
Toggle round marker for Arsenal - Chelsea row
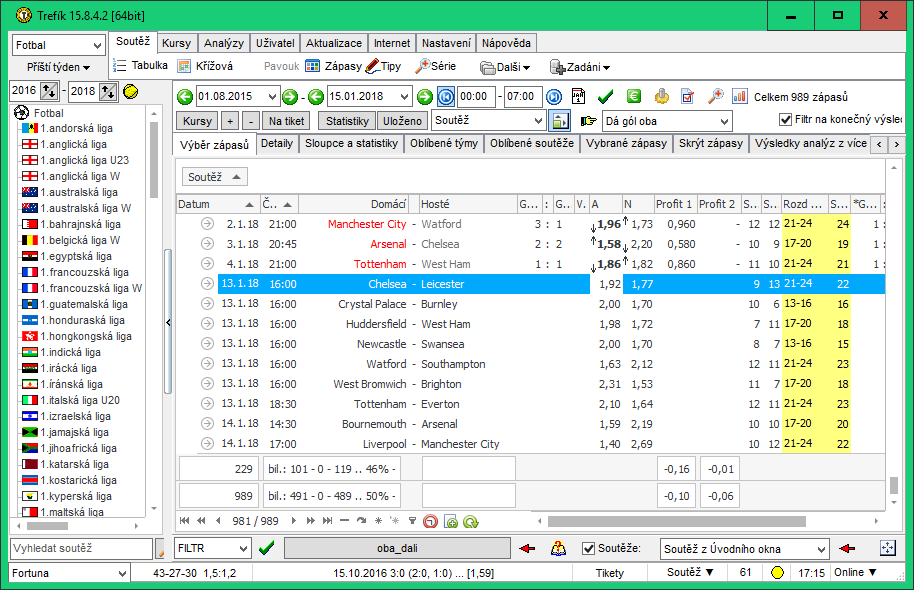coord(207,244)
